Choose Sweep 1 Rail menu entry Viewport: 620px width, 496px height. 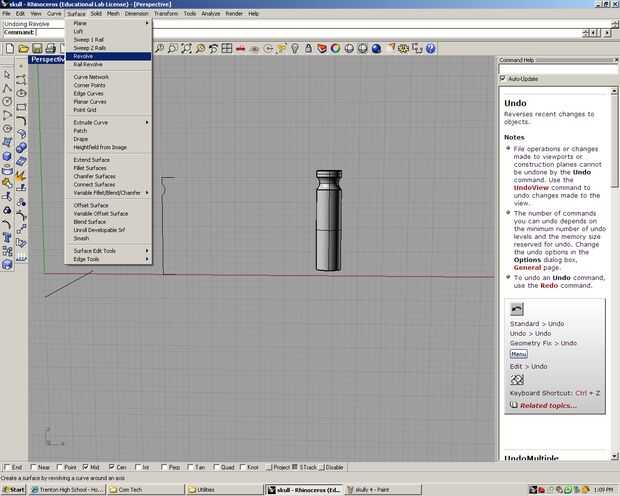(x=108, y=40)
